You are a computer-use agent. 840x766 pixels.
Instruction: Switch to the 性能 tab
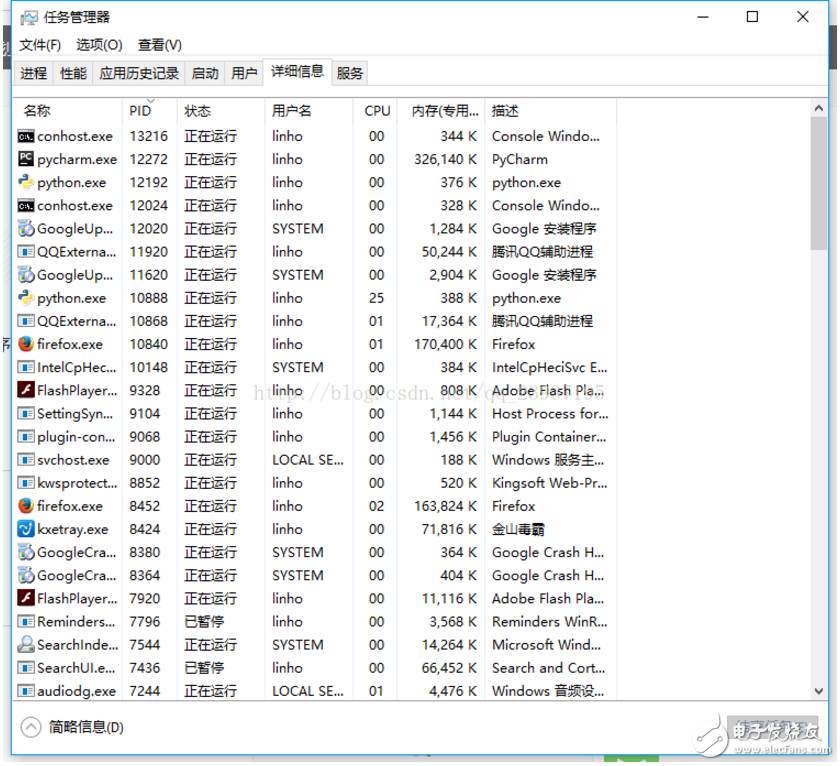72,72
